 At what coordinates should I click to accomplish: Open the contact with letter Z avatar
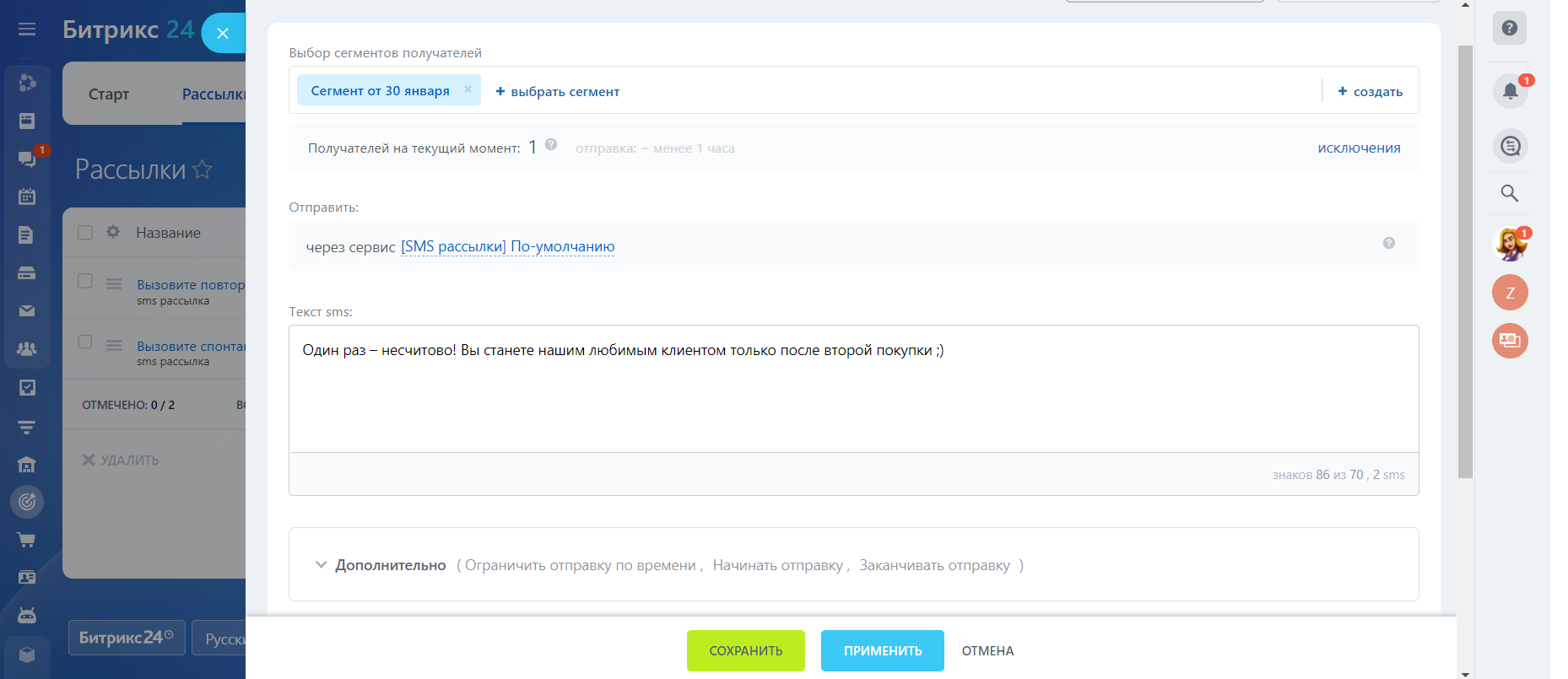[1510, 293]
